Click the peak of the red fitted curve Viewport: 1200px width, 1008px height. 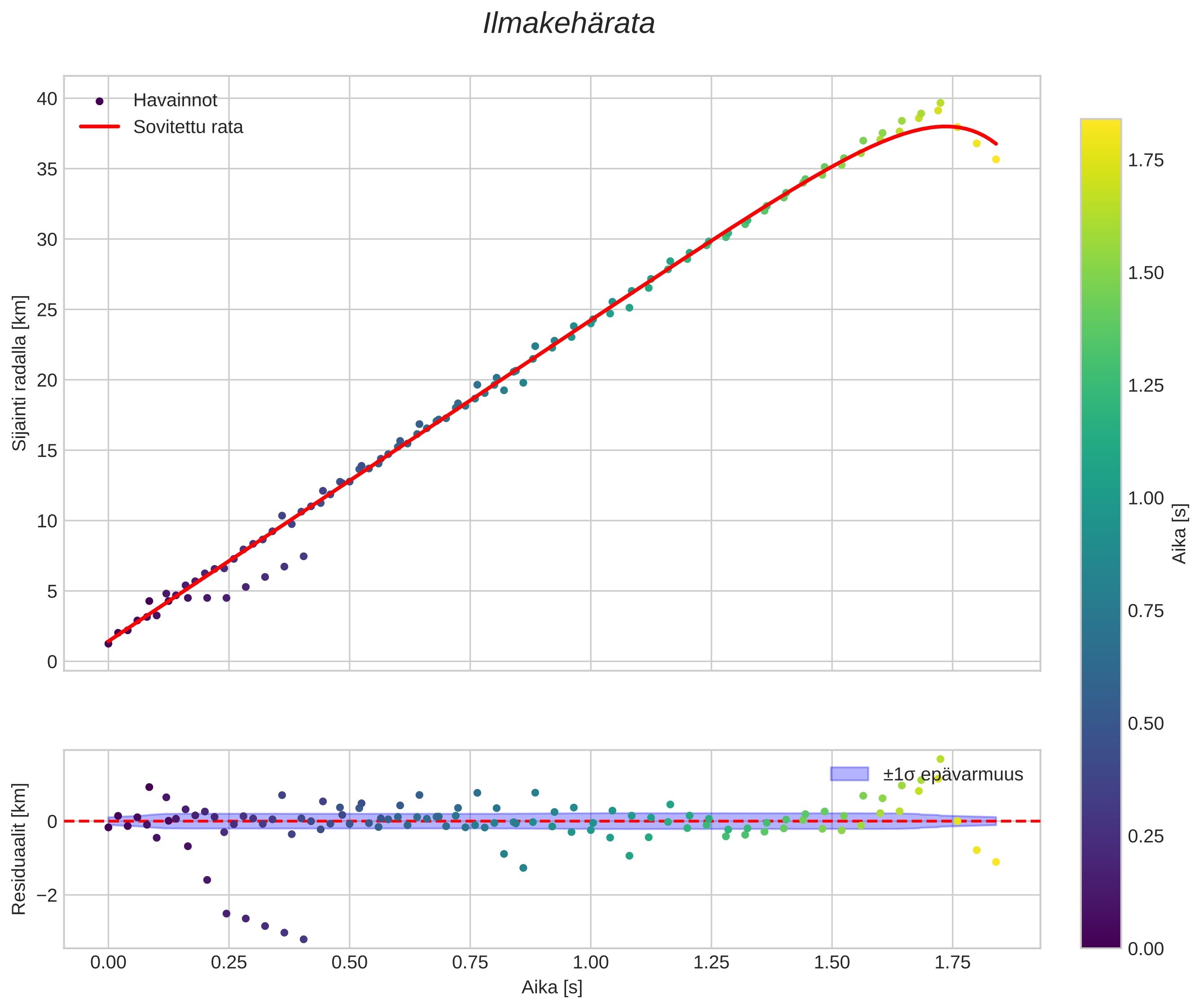[x=945, y=126]
